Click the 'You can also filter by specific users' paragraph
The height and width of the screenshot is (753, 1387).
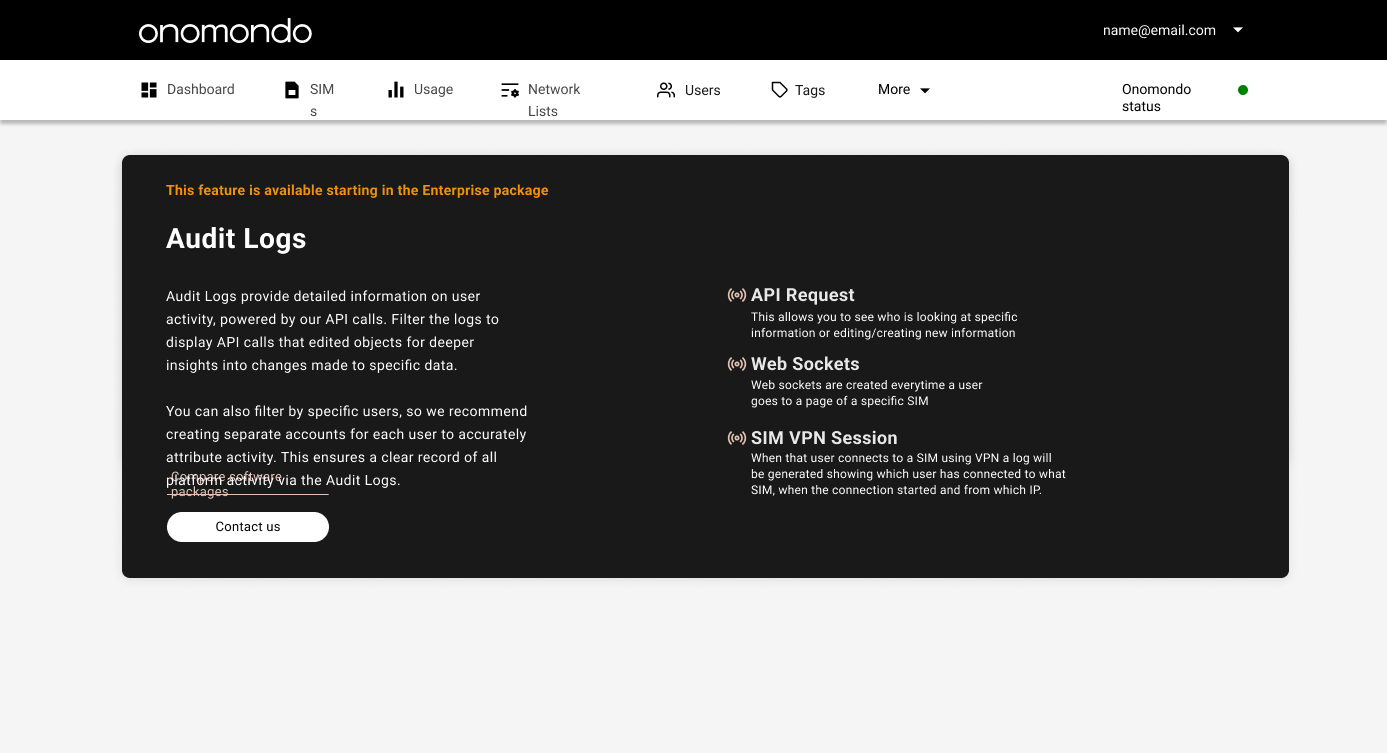(346, 446)
